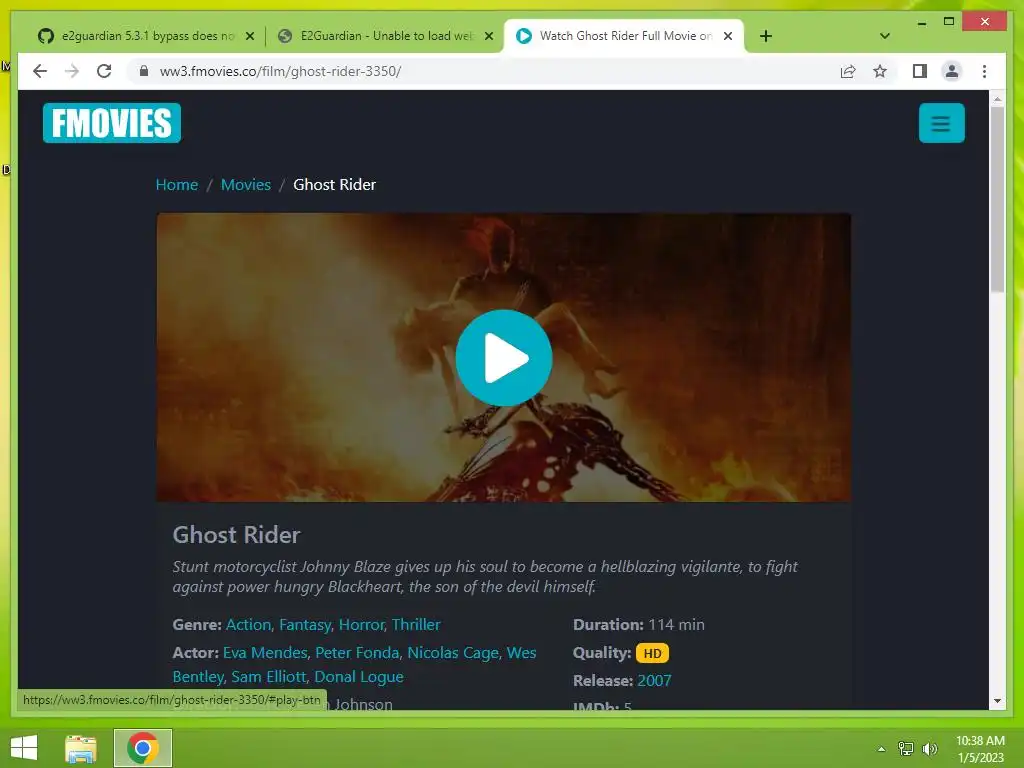This screenshot has height=768, width=1024.
Task: Open actor Peter Fonda link
Action: (x=357, y=653)
